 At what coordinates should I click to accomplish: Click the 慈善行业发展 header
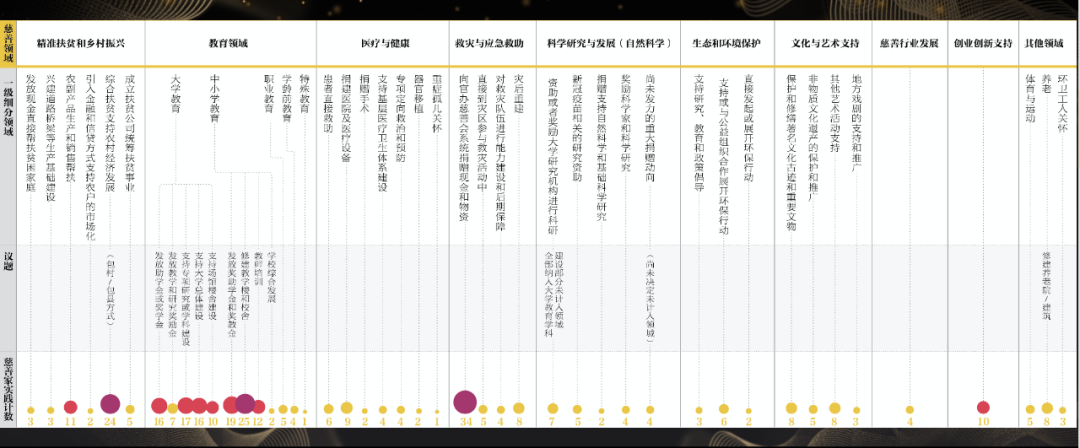click(x=909, y=44)
